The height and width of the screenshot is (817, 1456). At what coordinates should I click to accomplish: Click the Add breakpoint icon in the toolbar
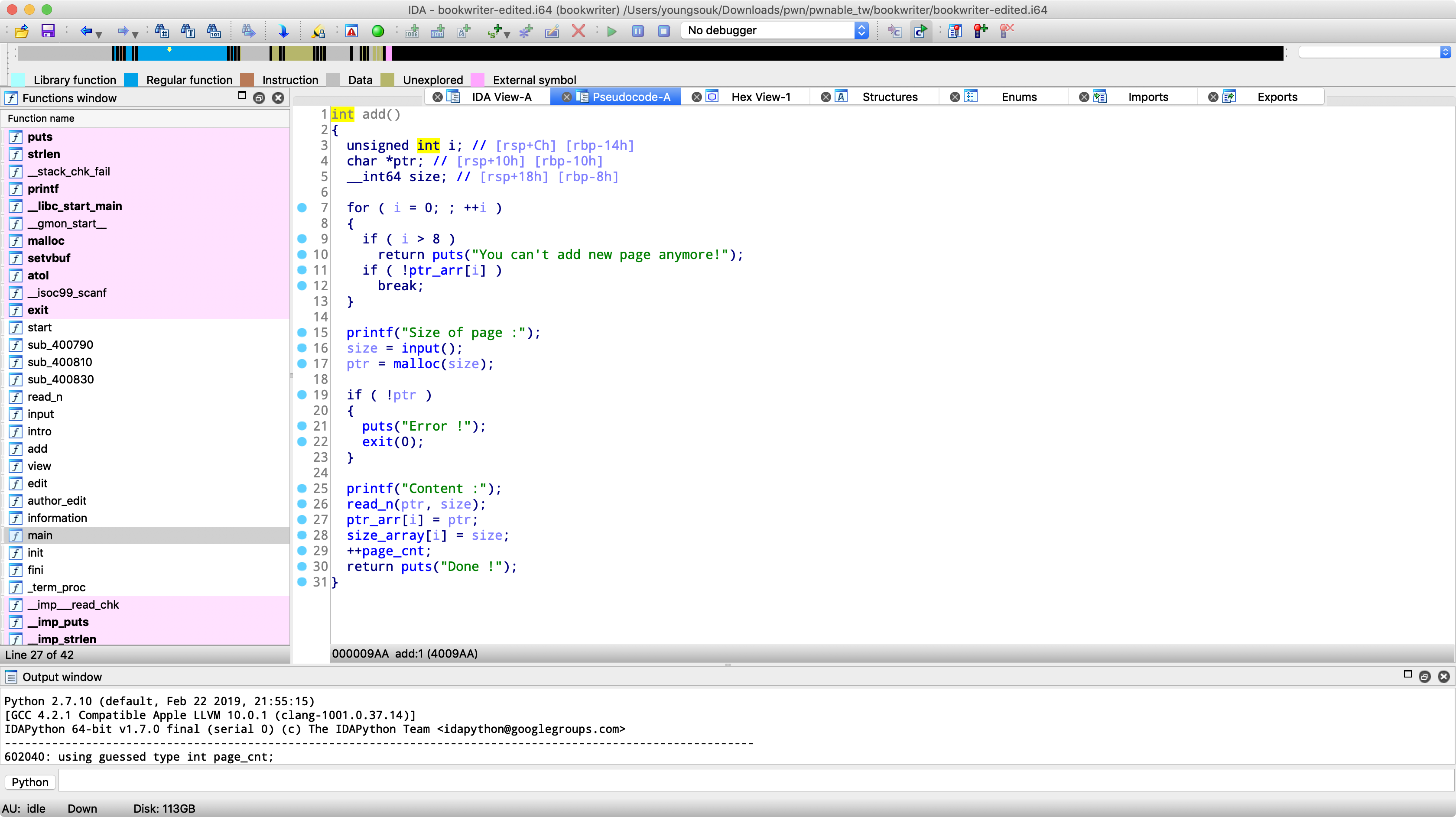981,31
